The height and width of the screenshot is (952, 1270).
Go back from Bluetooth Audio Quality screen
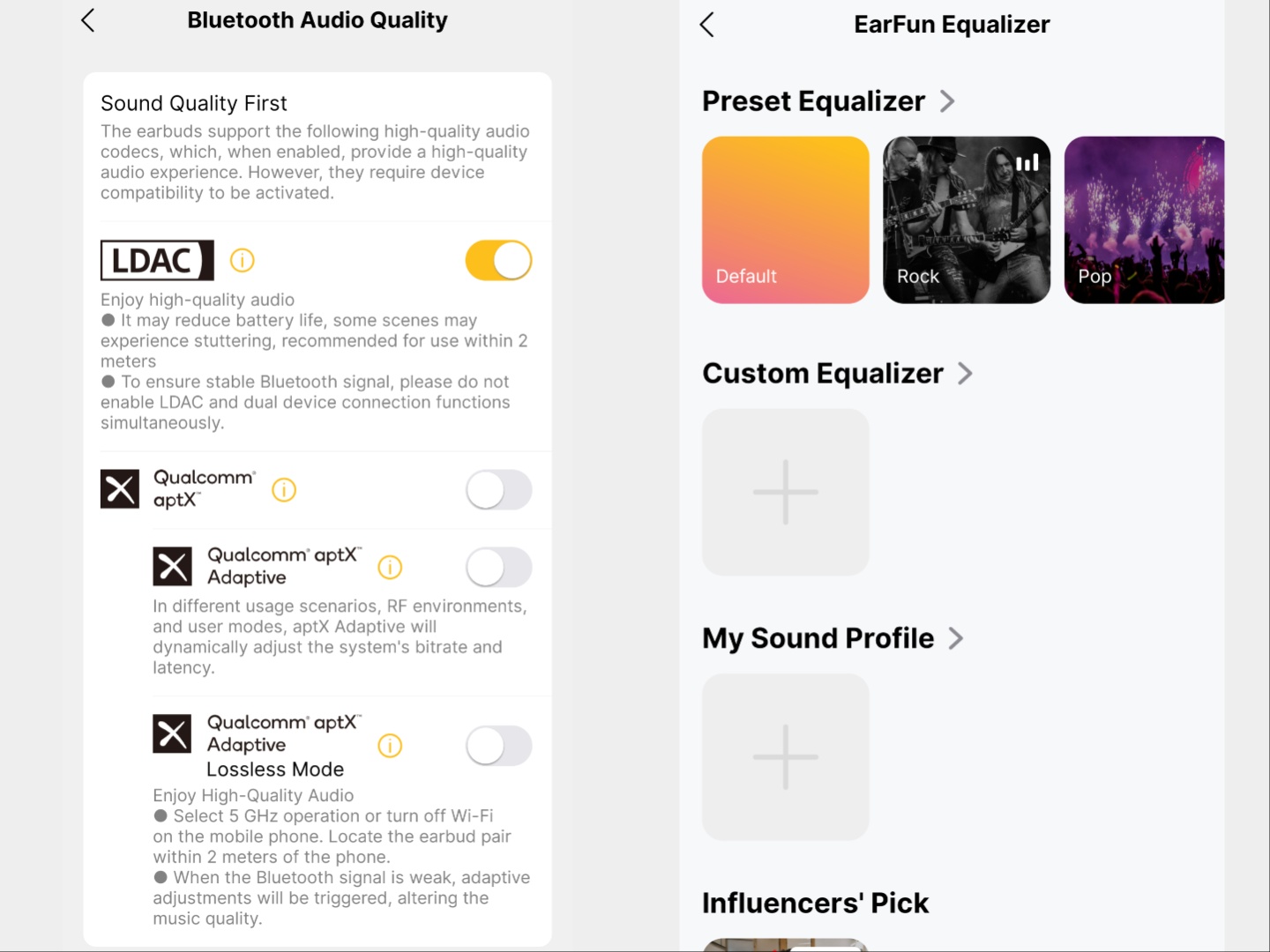[x=87, y=20]
